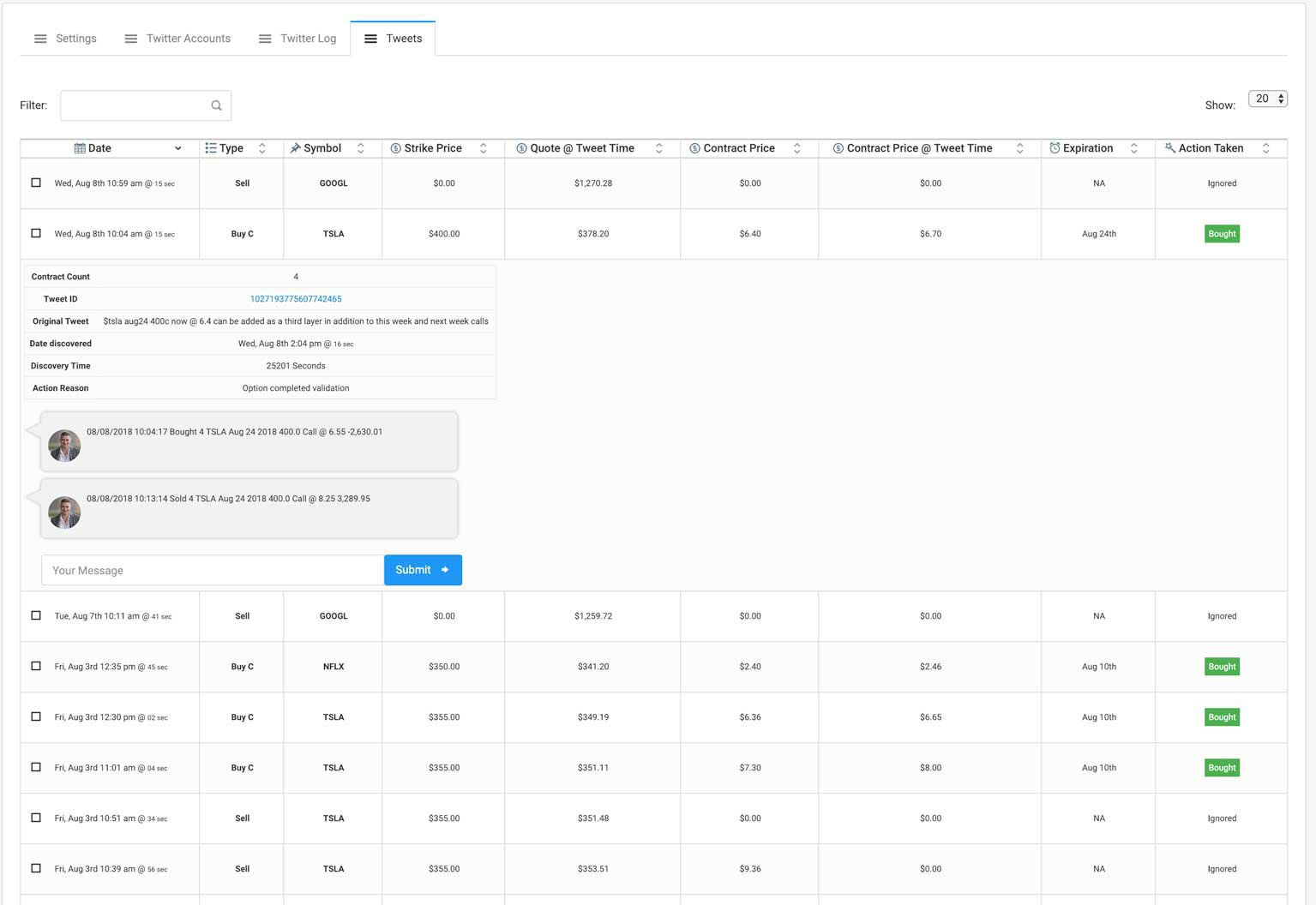The image size is (1316, 905).
Task: Click the clock icon beside Expiration header
Action: pos(1055,148)
